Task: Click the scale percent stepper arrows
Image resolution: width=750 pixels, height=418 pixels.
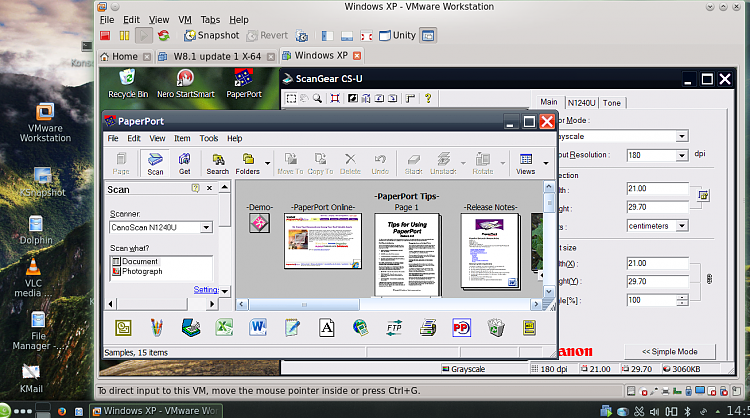Action: coord(683,300)
